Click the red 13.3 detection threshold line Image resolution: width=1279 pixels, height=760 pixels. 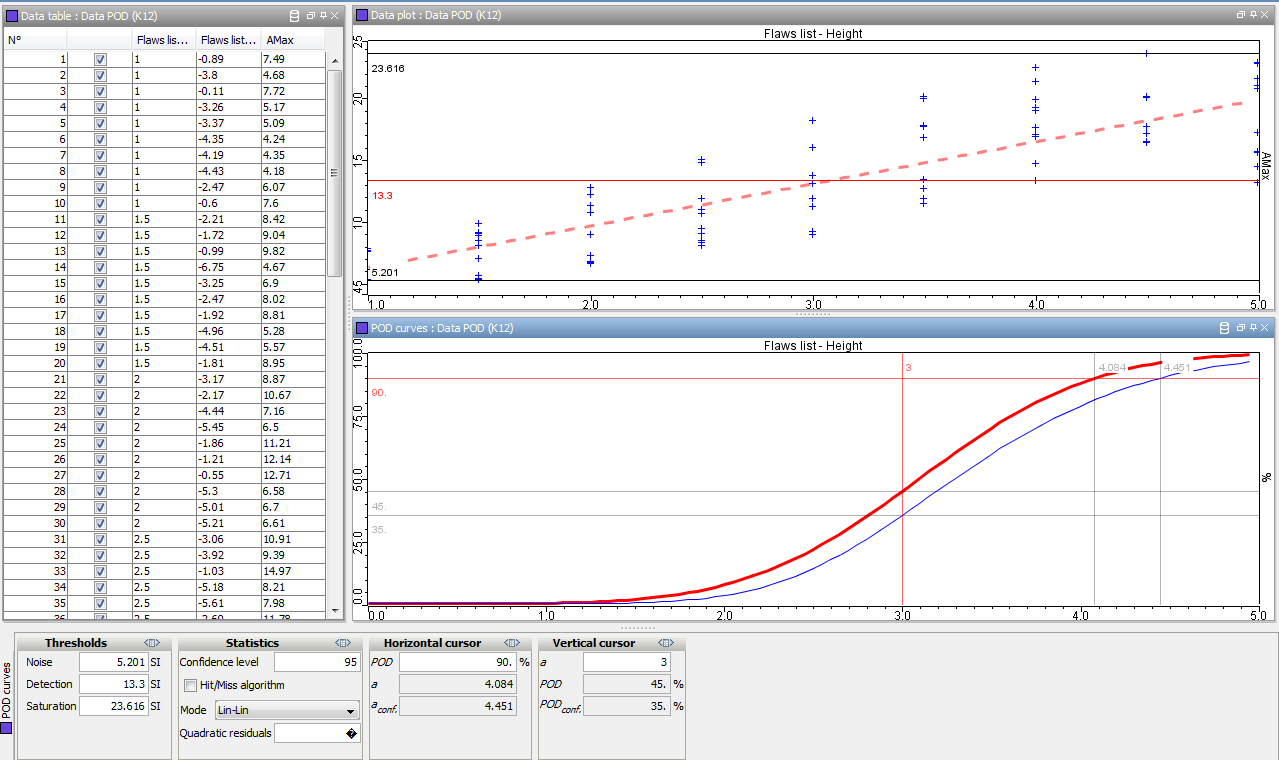click(813, 181)
